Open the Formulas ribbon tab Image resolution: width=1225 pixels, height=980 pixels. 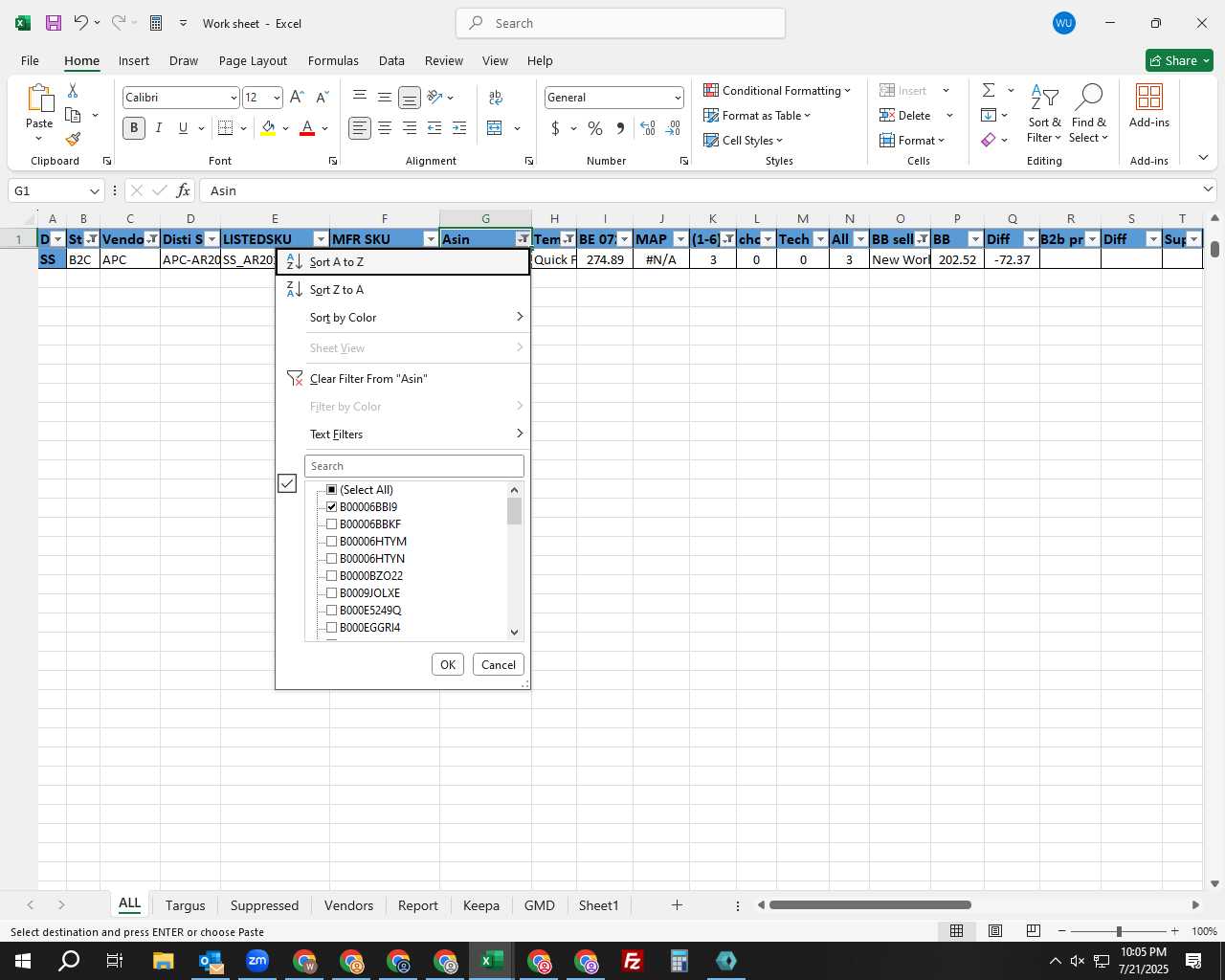[x=333, y=60]
